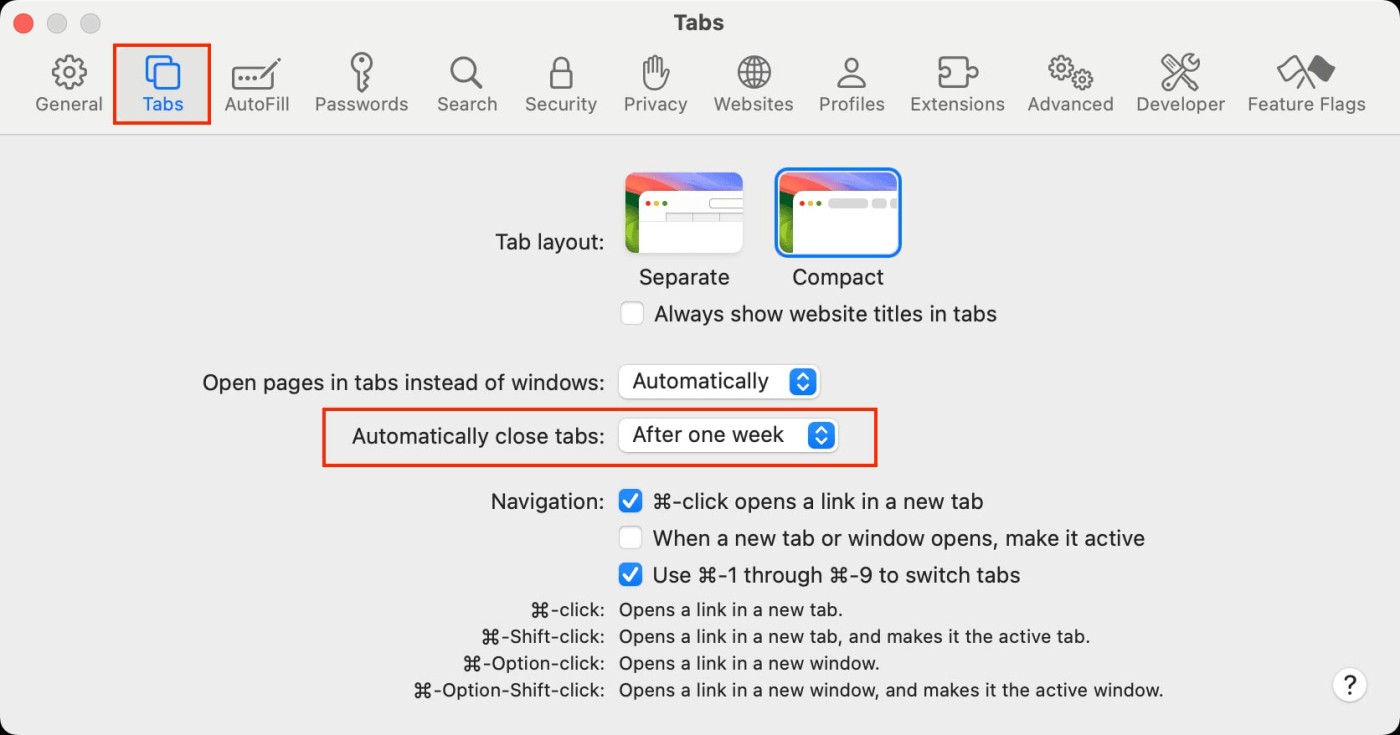1400x735 pixels.
Task: Open the AutoFill settings pane
Action: [x=257, y=84]
